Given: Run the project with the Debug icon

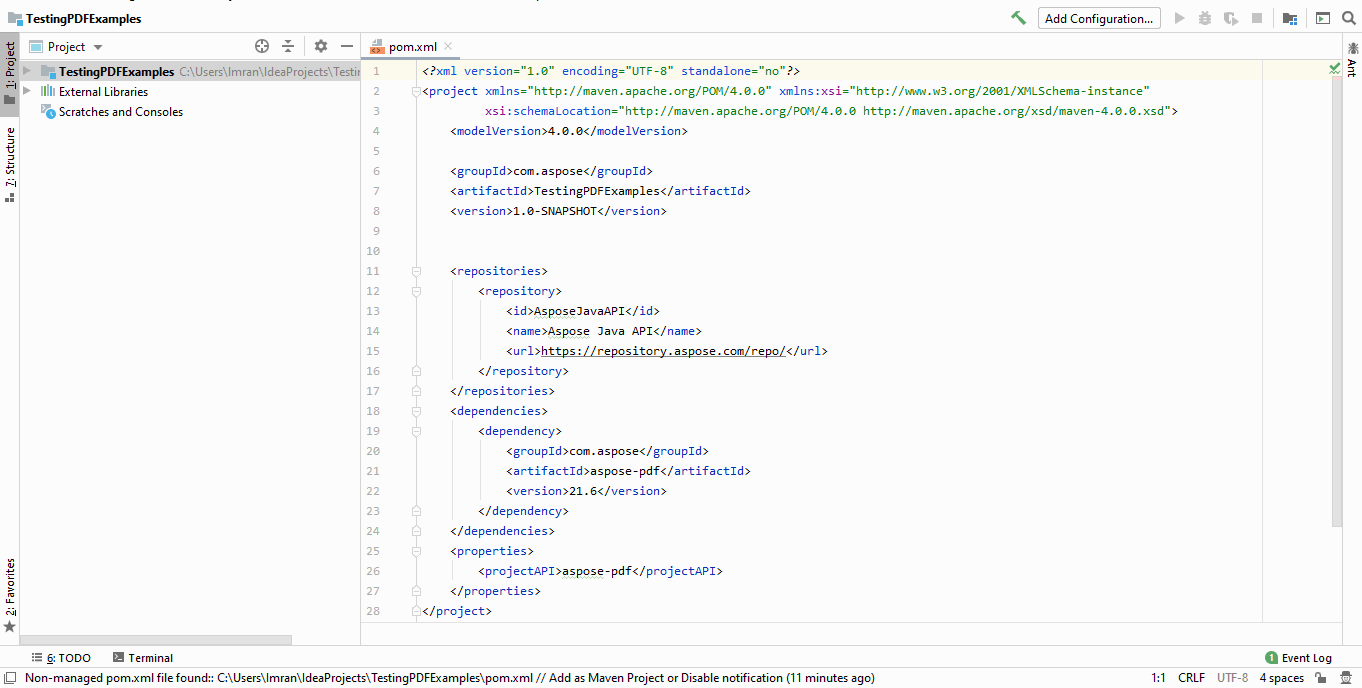Looking at the screenshot, I should point(1205,18).
